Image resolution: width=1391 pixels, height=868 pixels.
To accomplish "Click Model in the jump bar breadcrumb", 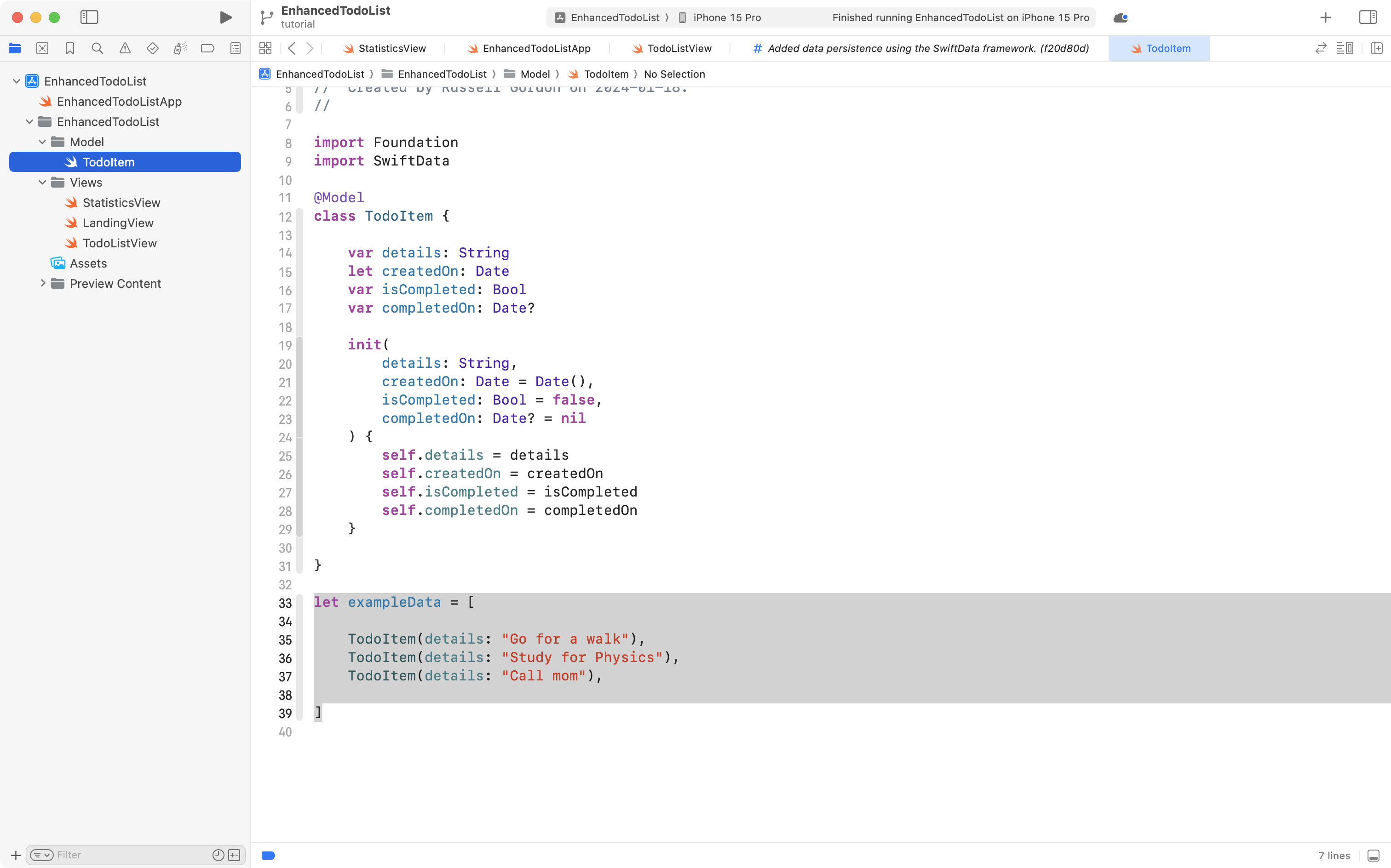I will click(x=535, y=74).
